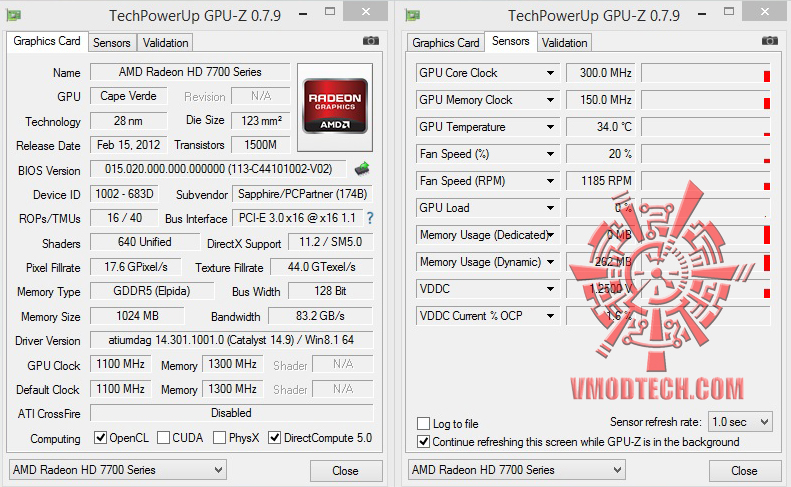Uncheck Continue refreshing in background
Screen dimensions: 791x487
point(424,442)
